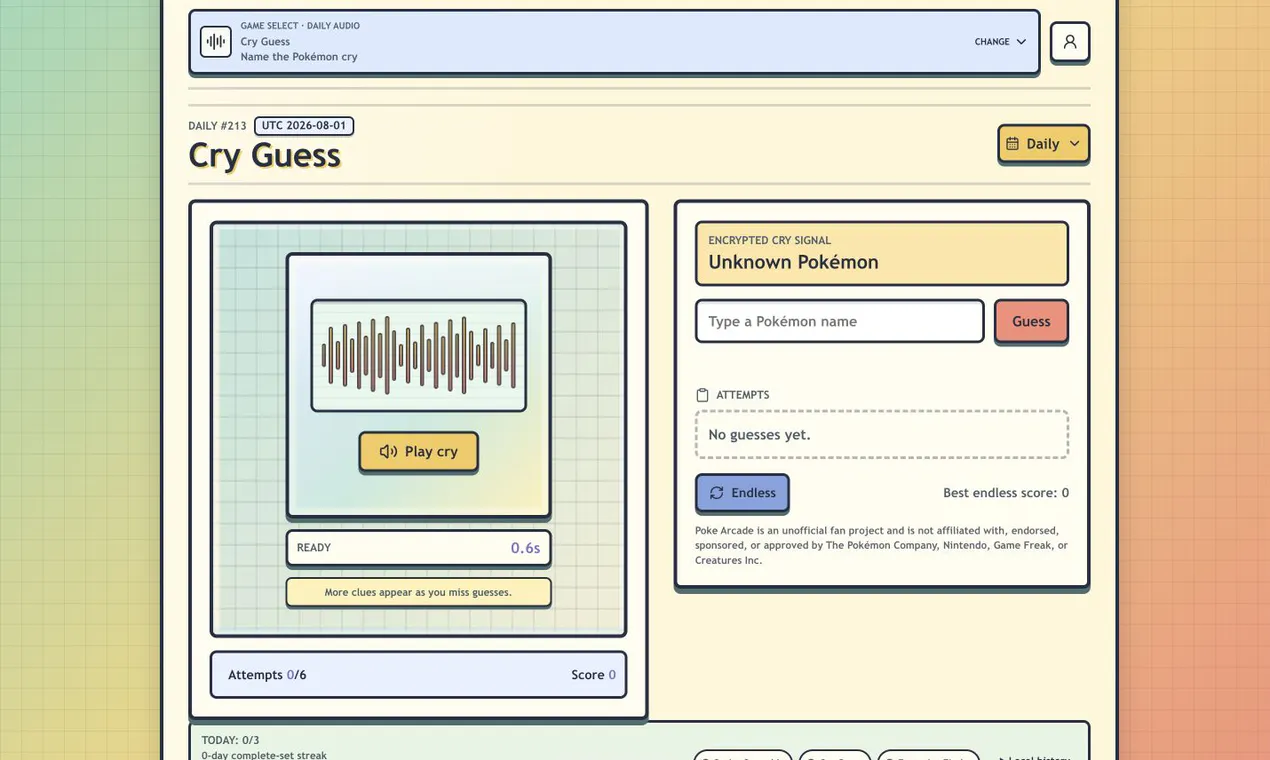Click 'Name the Pokémon cry' subtitle
The height and width of the screenshot is (760, 1270).
pos(299,57)
